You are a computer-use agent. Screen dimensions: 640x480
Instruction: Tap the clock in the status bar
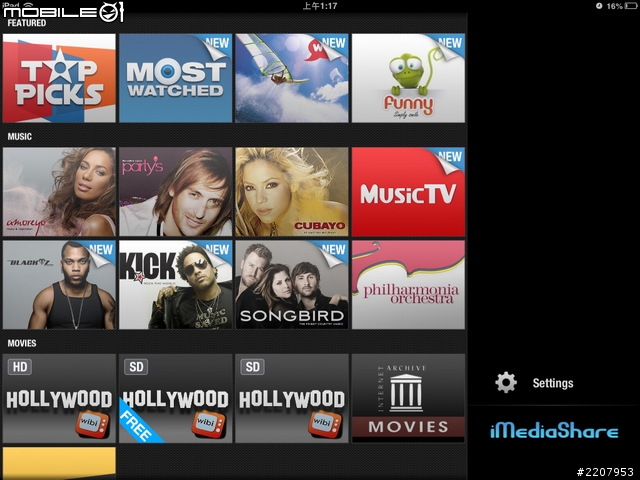tap(320, 6)
